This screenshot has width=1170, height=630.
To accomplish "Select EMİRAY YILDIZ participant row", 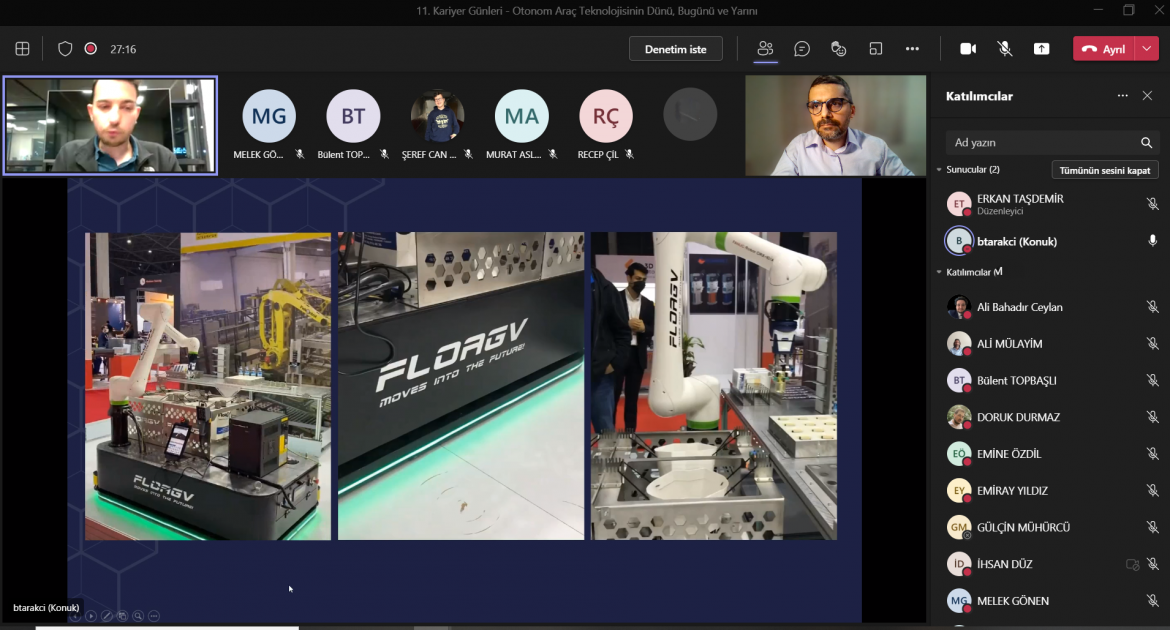I will tap(1051, 490).
